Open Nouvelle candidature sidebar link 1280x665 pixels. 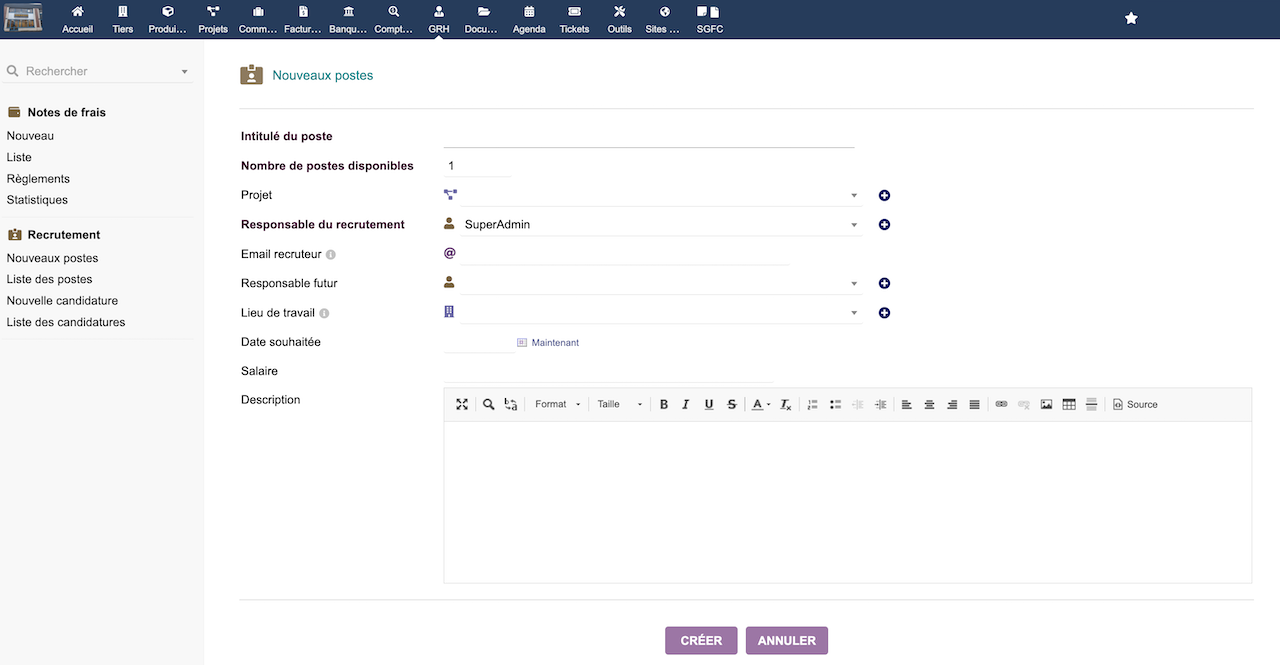click(x=62, y=300)
